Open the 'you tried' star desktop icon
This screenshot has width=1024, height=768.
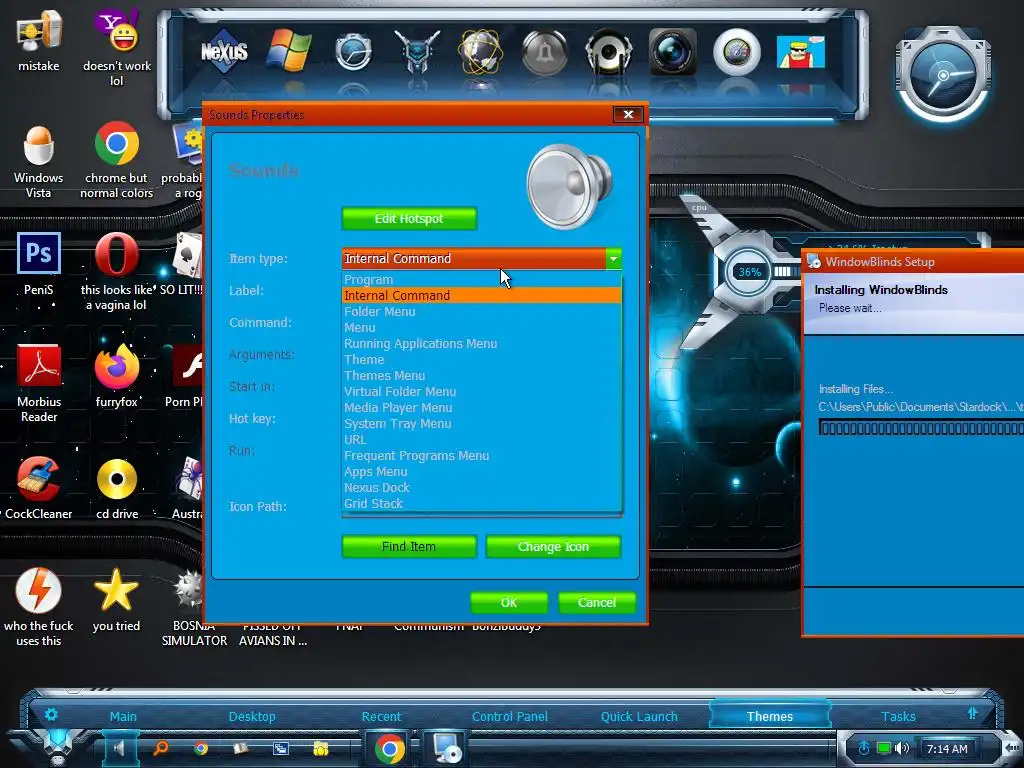[116, 600]
